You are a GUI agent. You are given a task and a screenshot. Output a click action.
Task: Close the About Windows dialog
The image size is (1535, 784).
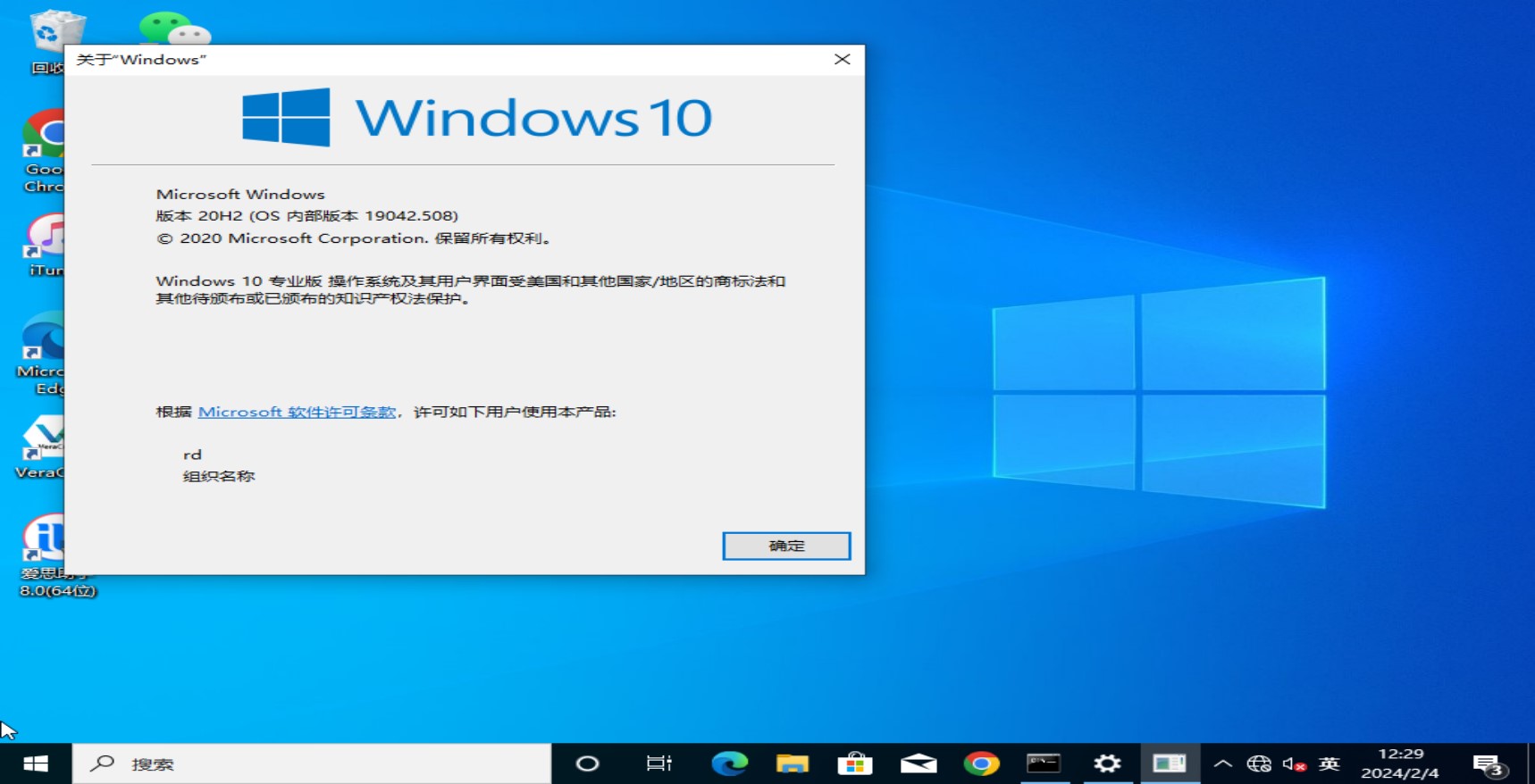(842, 59)
